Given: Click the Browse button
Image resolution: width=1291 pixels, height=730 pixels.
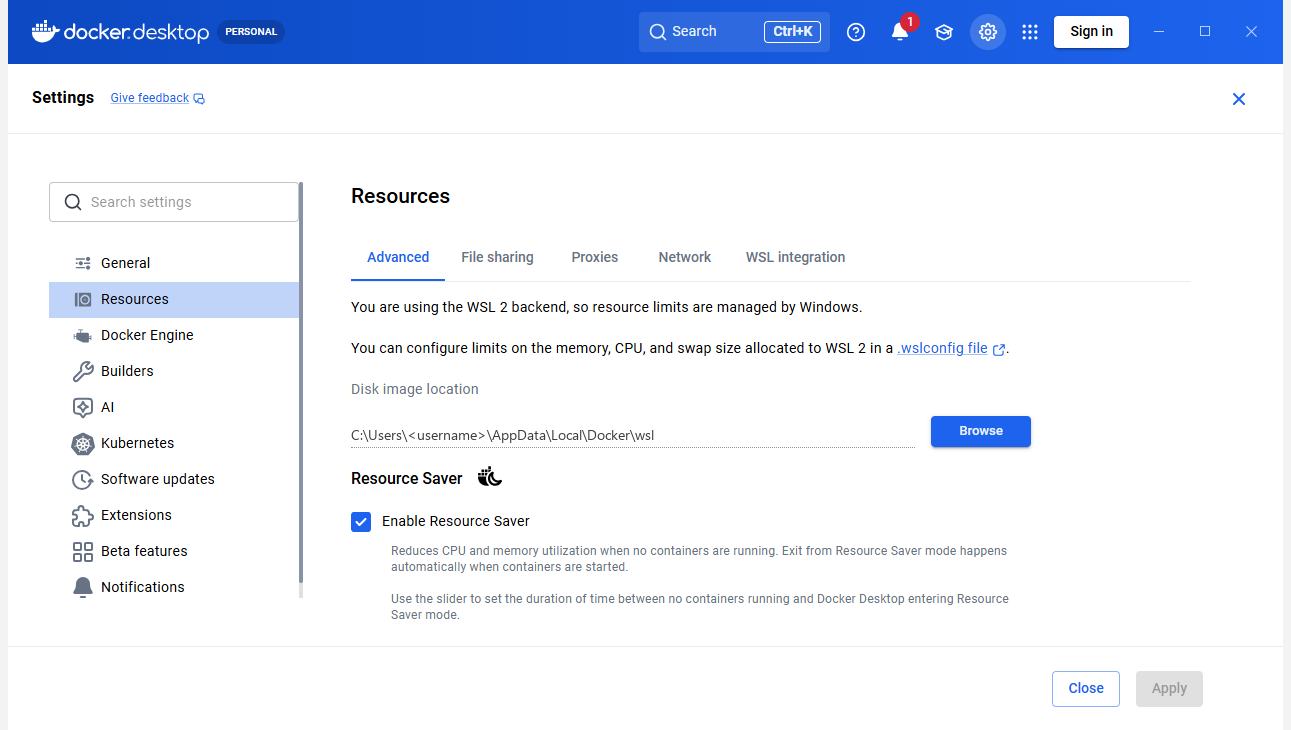Looking at the screenshot, I should pos(981,431).
